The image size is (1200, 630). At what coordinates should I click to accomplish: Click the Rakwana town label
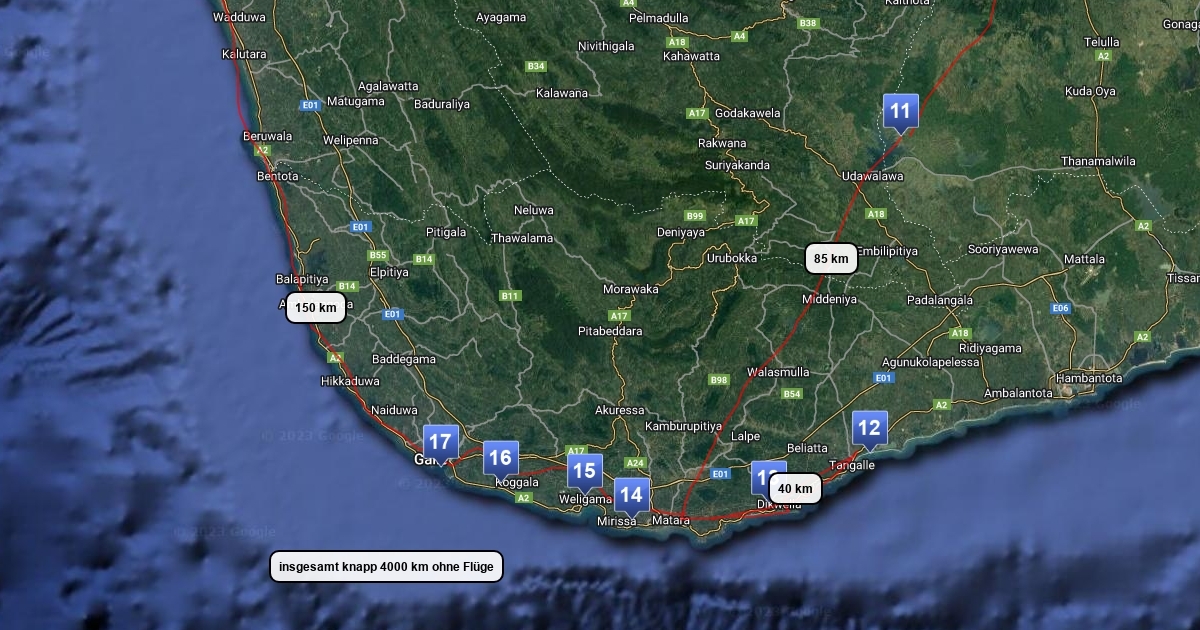tap(722, 143)
